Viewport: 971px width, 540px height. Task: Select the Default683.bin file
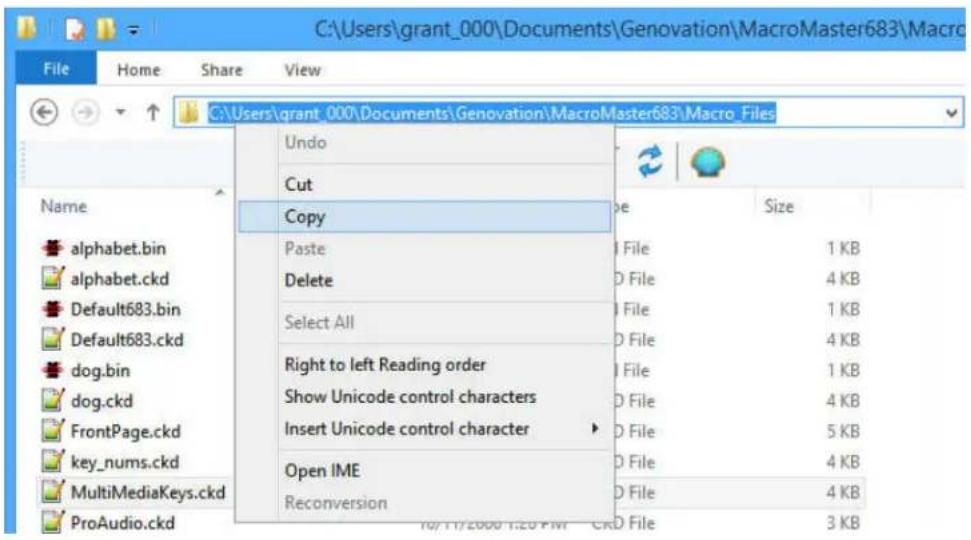pos(125,309)
